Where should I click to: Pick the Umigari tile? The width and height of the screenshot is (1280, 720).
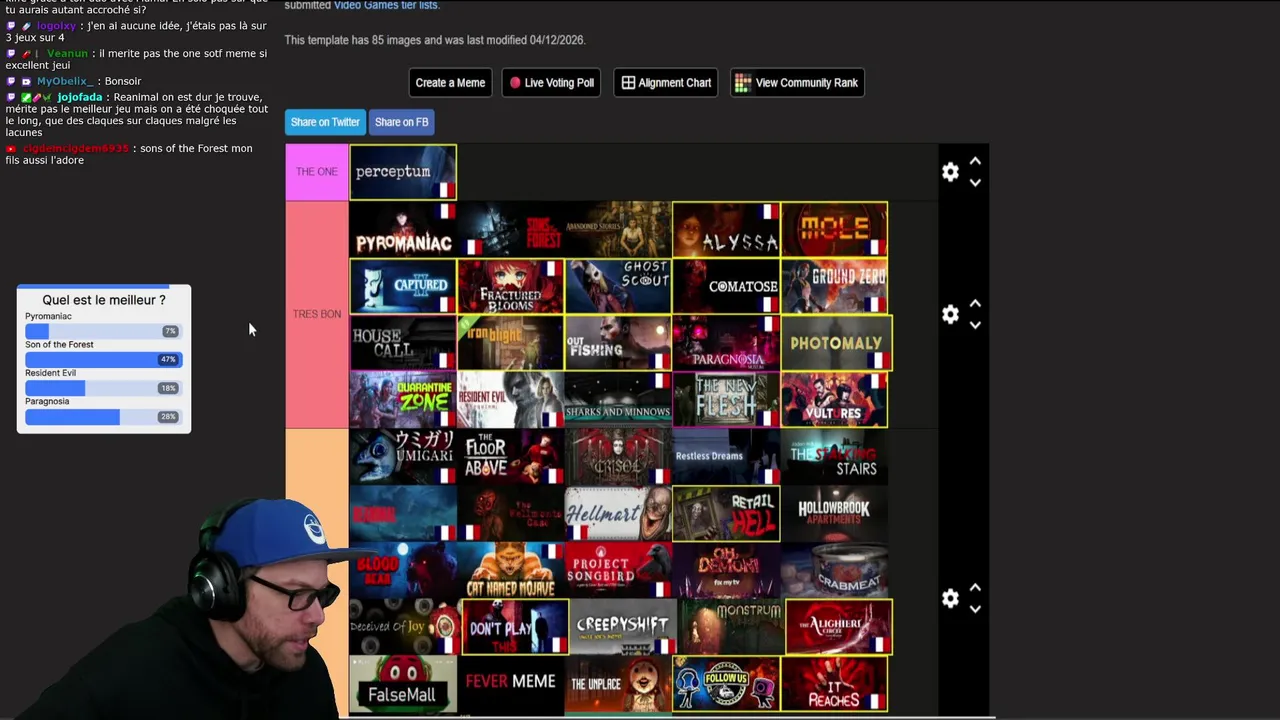tap(403, 457)
